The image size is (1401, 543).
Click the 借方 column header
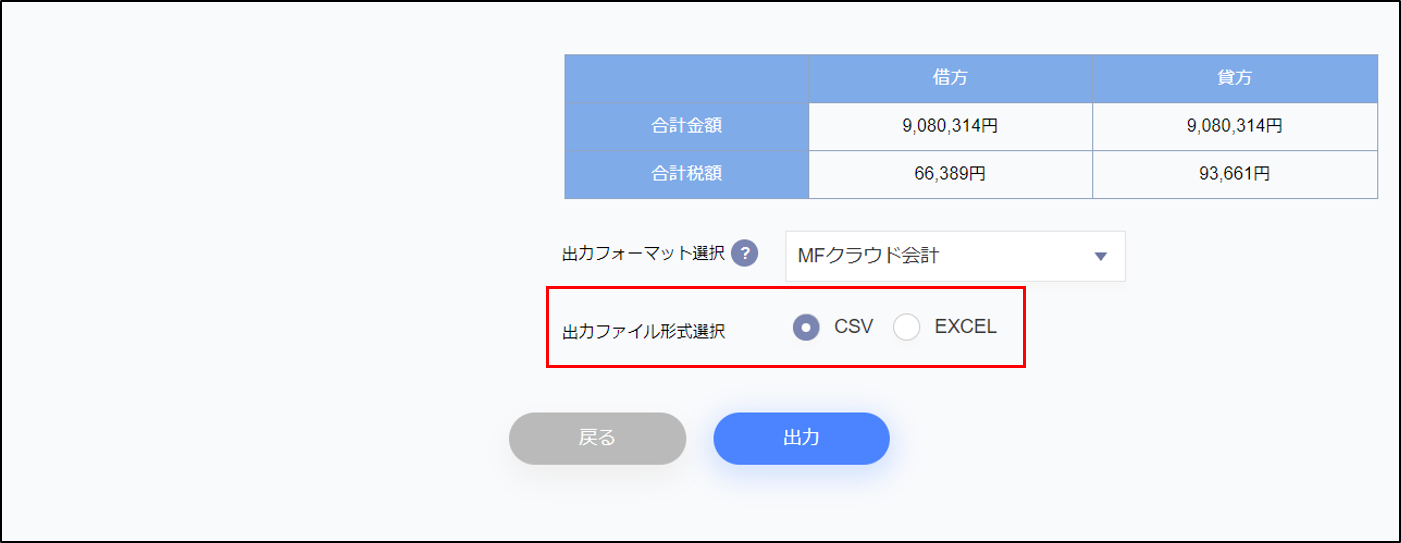point(949,77)
